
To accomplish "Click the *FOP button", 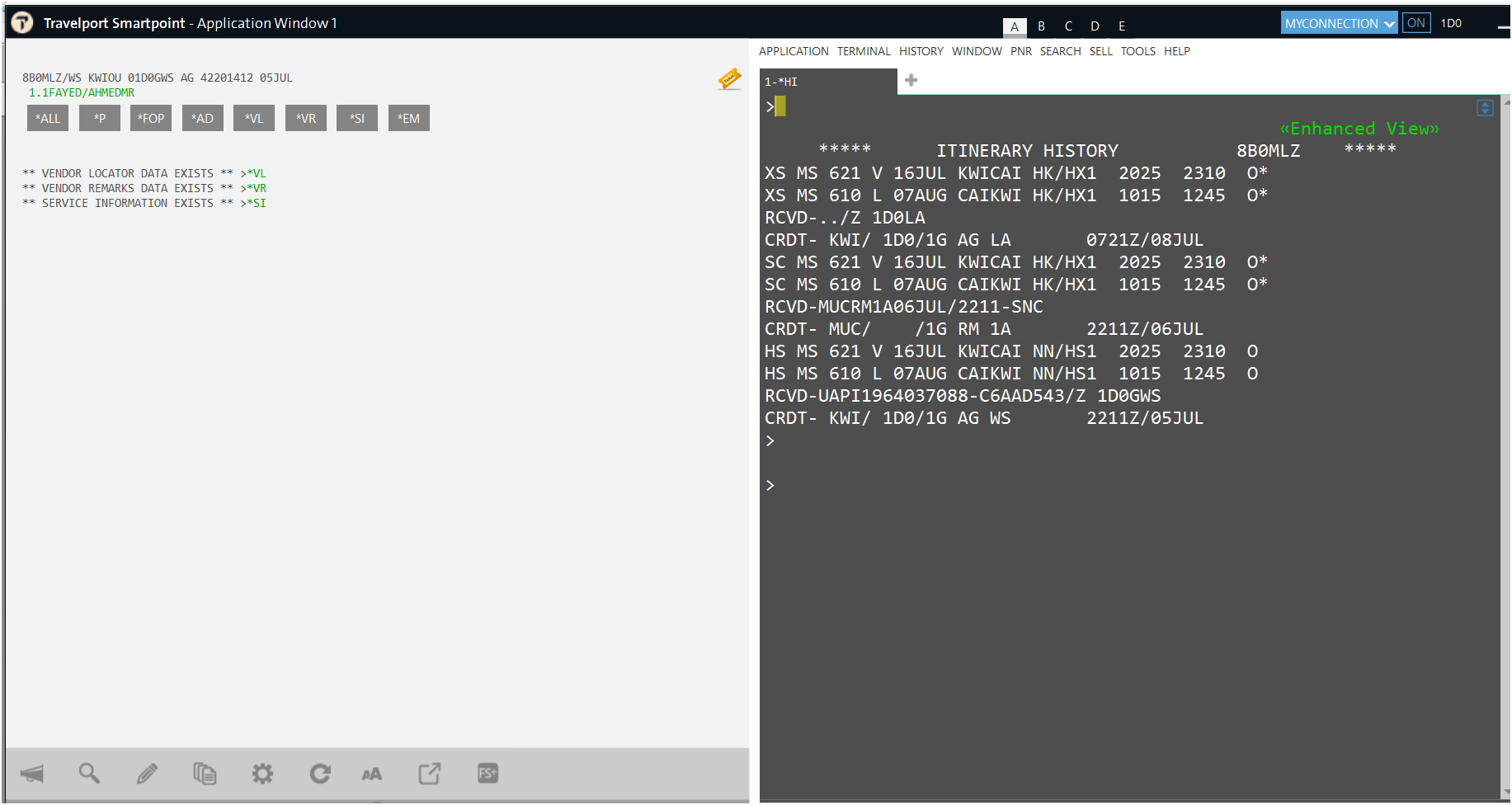I will click(x=151, y=118).
